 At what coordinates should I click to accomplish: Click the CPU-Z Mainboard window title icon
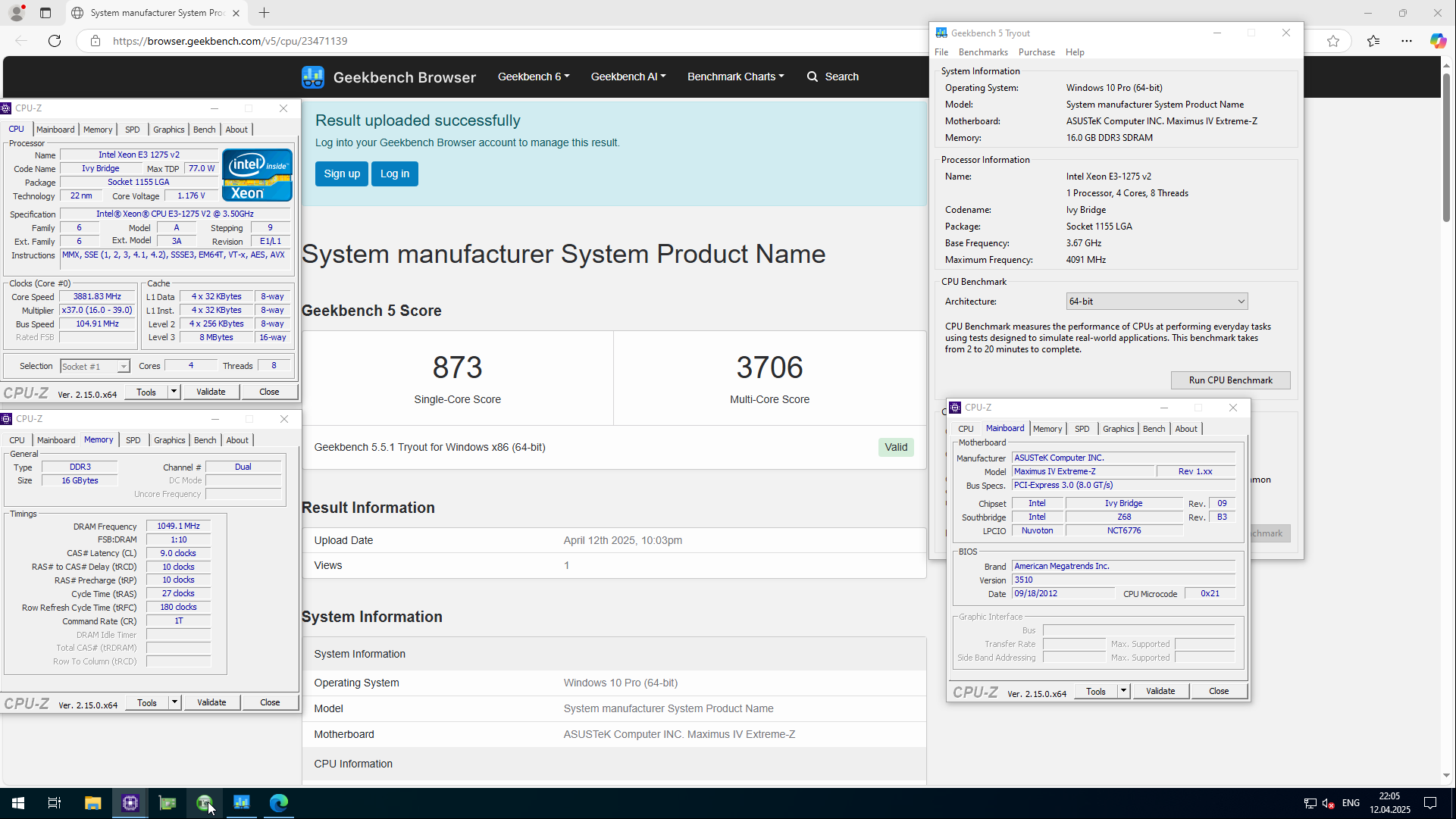coord(955,408)
